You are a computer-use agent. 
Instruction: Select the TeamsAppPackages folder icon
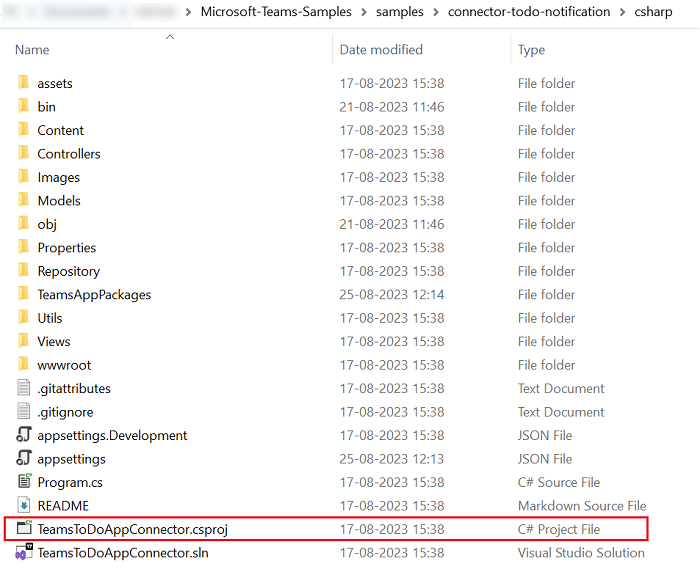pos(24,294)
